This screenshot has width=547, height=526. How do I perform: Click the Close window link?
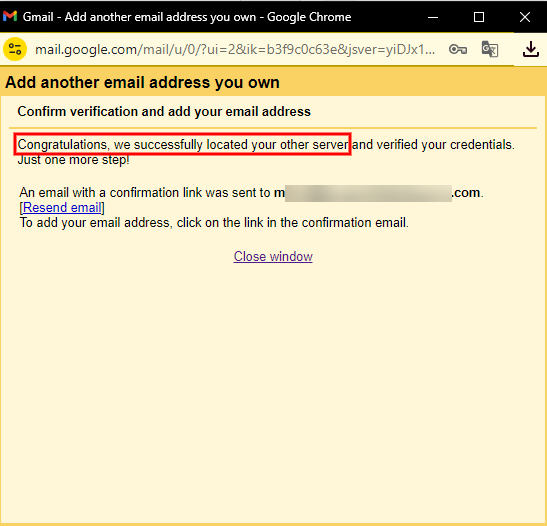[273, 256]
